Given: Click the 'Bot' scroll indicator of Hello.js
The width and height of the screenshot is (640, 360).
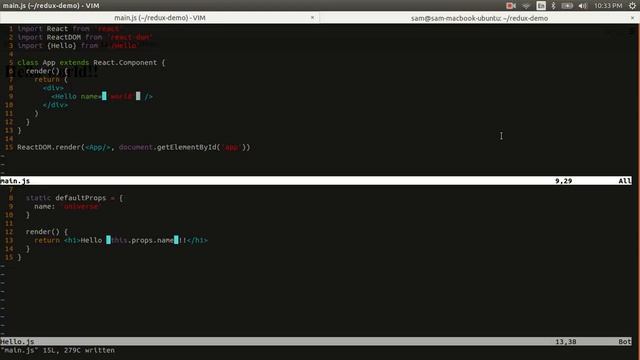Looking at the screenshot, I should (624, 342).
